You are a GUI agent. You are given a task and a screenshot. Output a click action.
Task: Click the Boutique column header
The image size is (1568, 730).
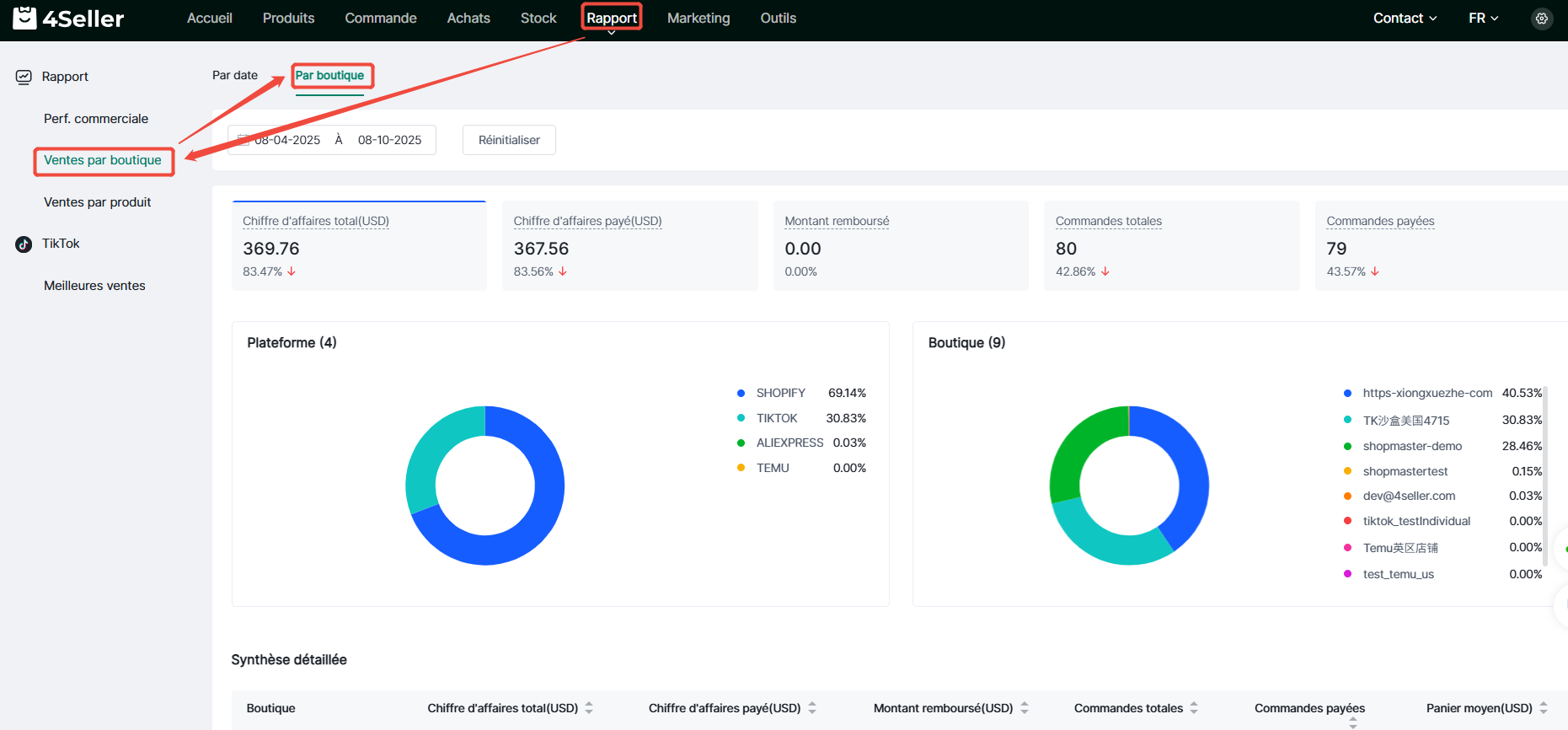tap(270, 708)
